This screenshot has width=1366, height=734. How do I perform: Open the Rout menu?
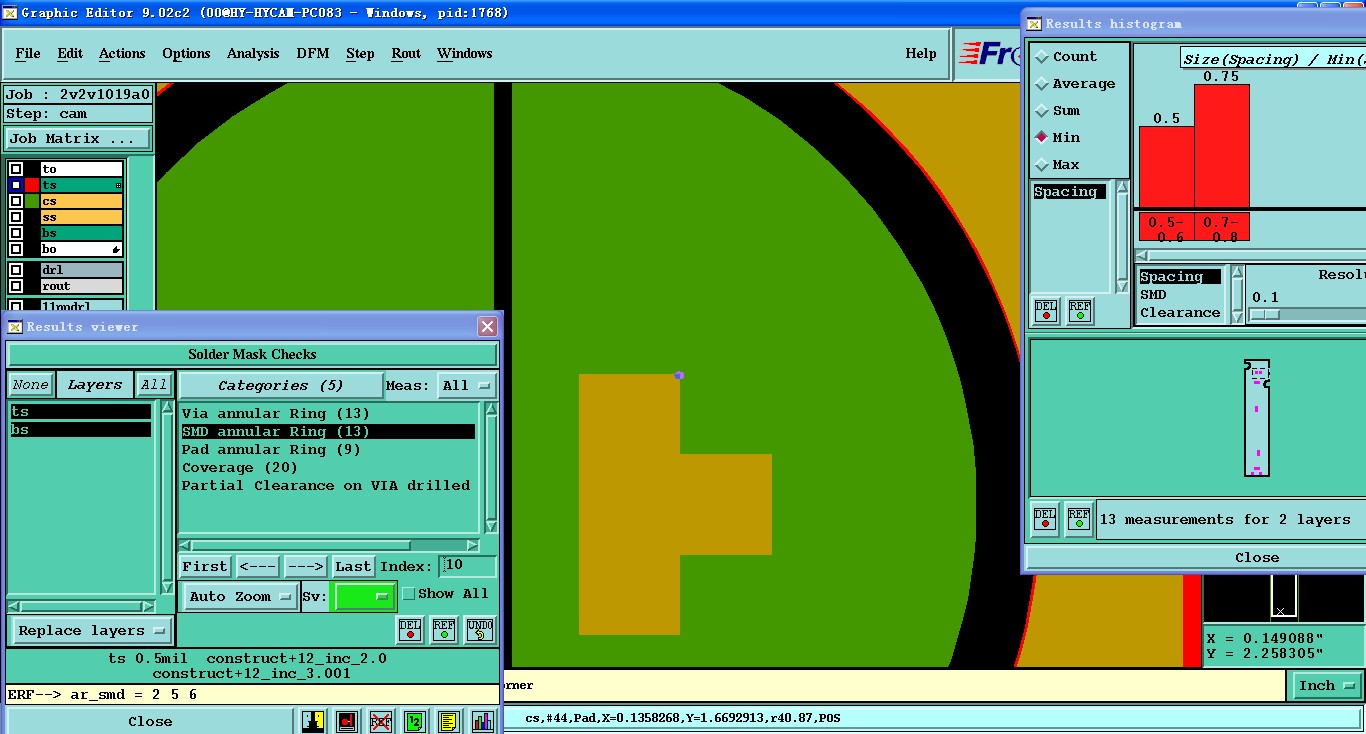(x=406, y=54)
